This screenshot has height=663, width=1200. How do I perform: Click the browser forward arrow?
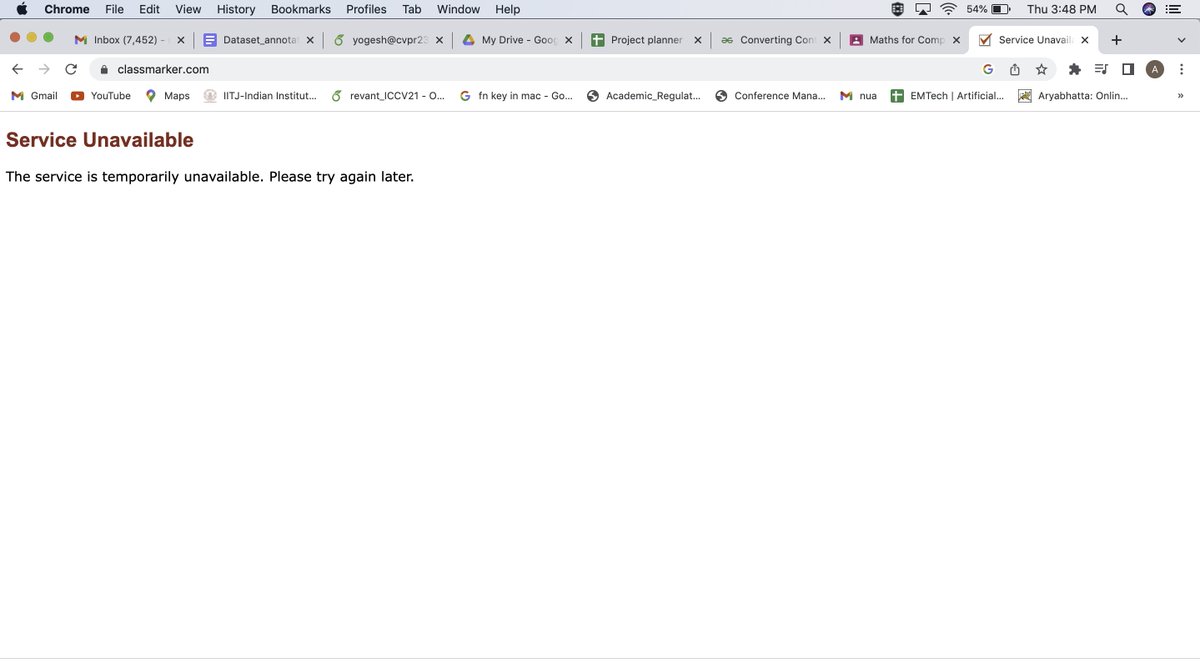click(44, 69)
